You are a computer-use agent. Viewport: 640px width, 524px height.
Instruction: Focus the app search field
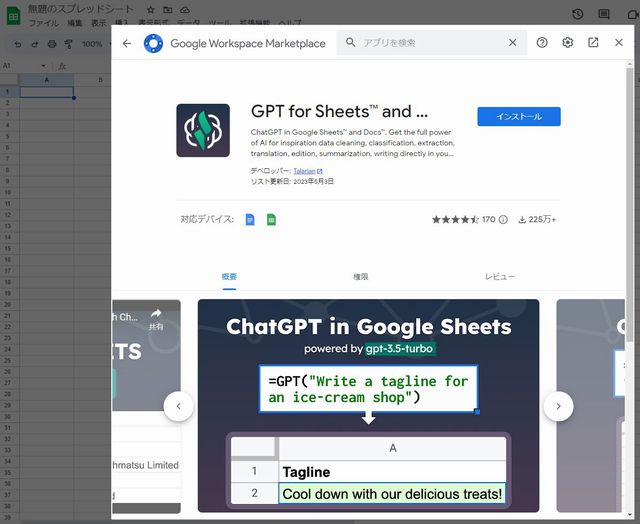(x=432, y=42)
